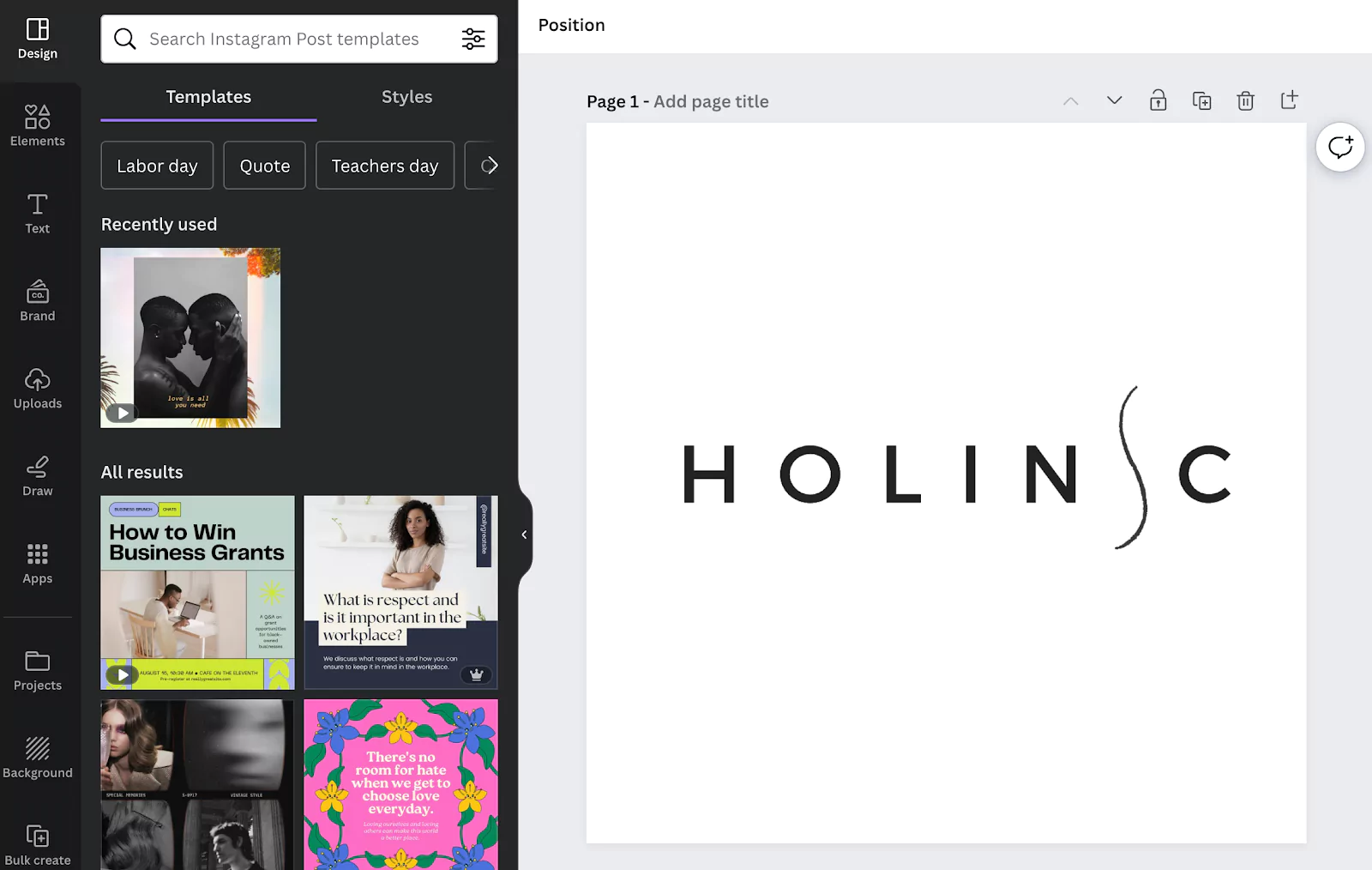Viewport: 1372px width, 870px height.
Task: Toggle the page lock icon
Action: (x=1158, y=101)
